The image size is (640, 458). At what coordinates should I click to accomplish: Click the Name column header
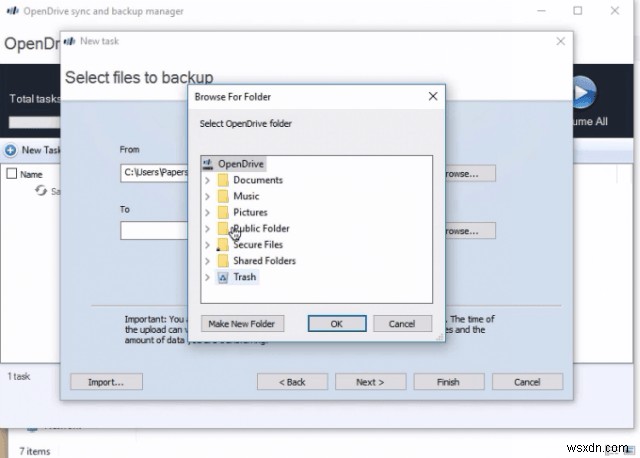pyautogui.click(x=31, y=175)
